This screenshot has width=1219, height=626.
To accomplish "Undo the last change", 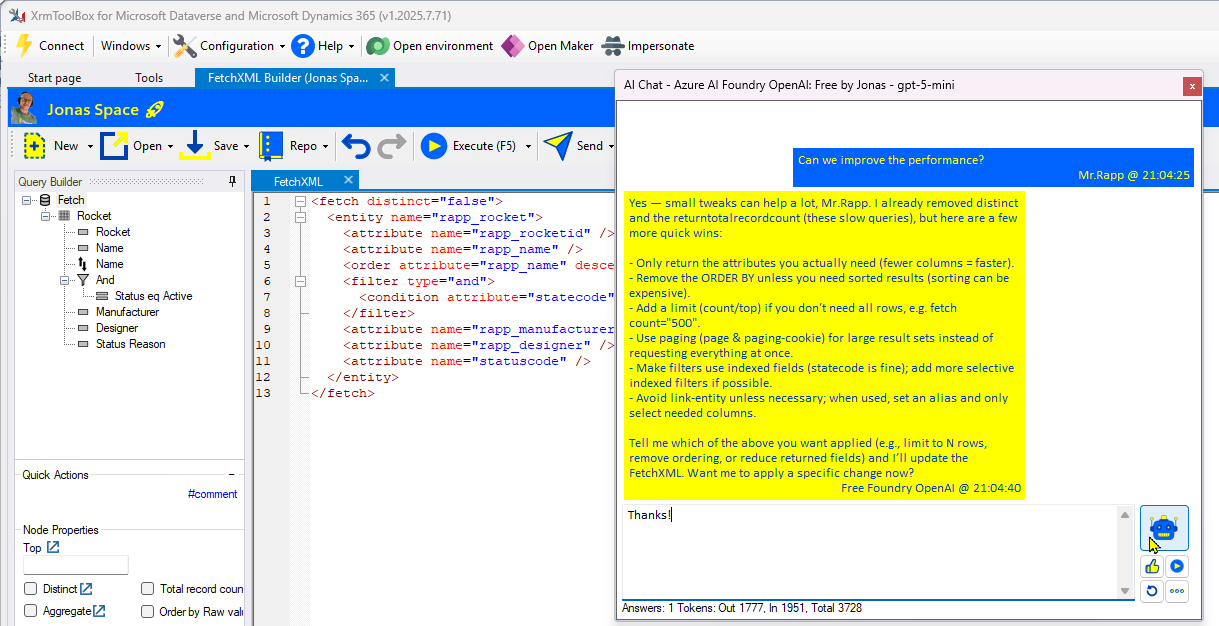I will click(x=356, y=146).
